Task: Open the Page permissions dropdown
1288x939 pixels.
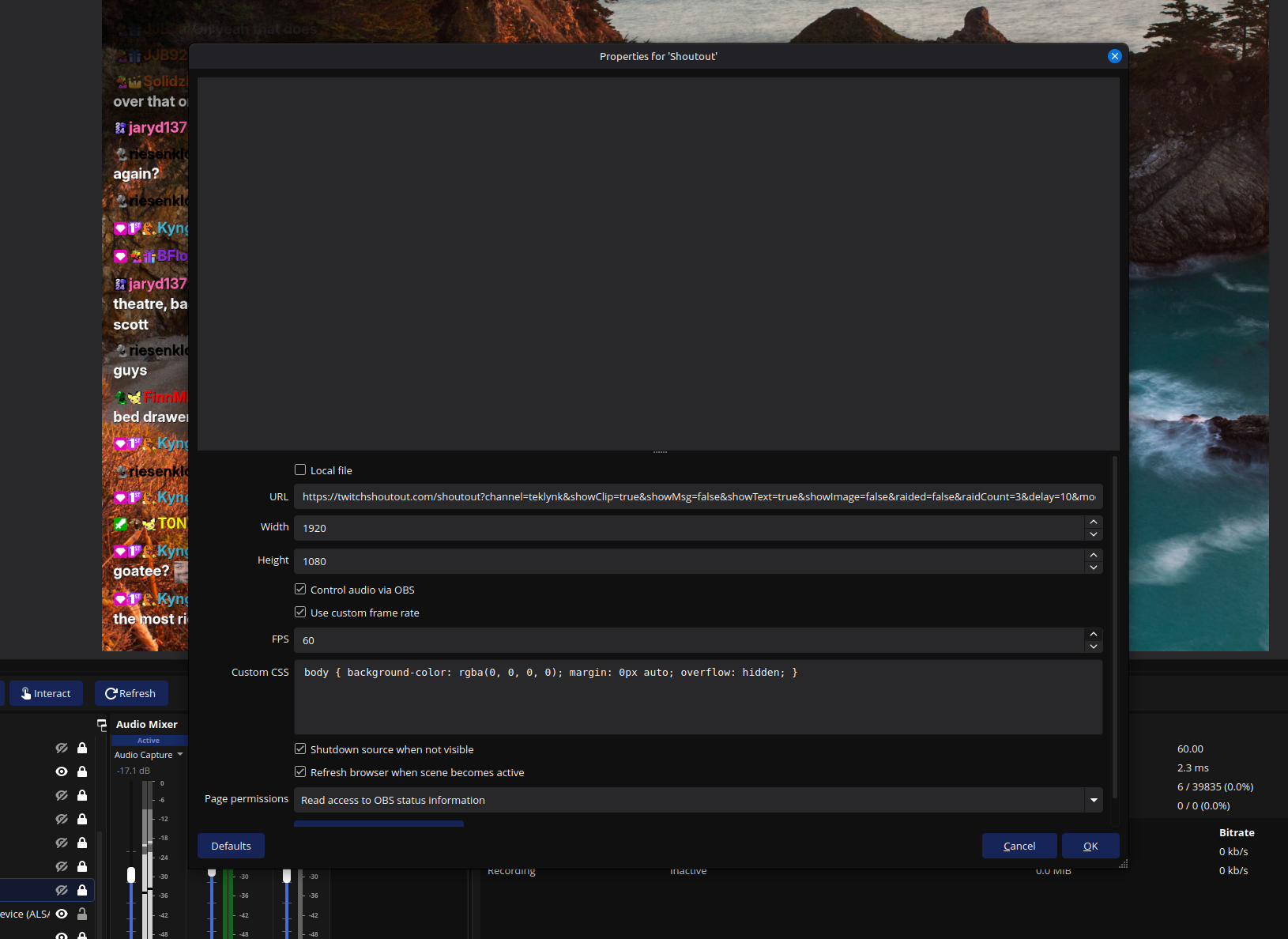Action: (x=699, y=800)
